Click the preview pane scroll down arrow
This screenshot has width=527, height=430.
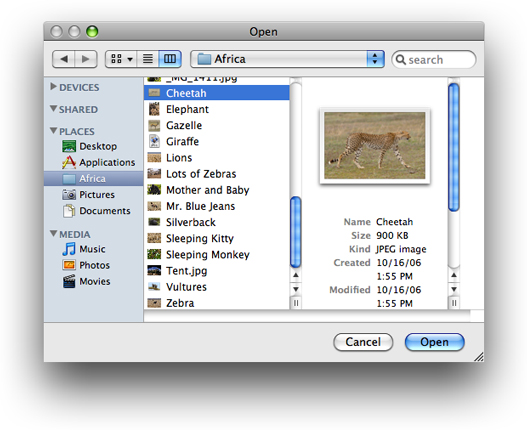click(x=454, y=289)
